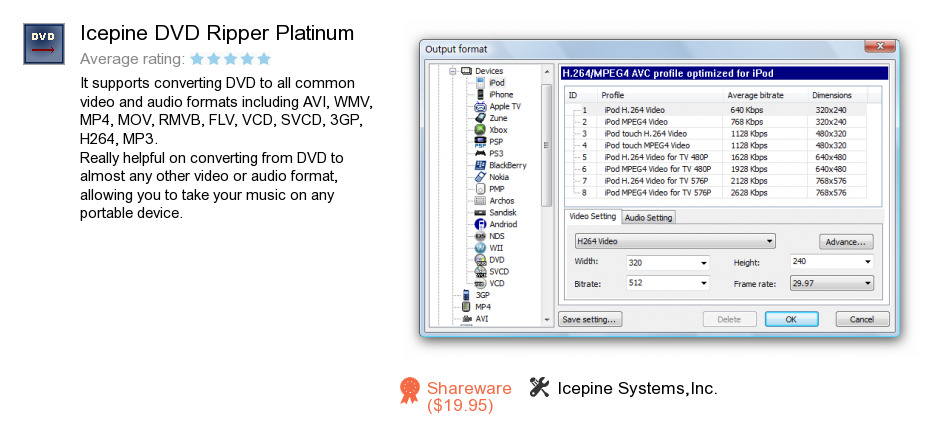This screenshot has width=940, height=441.
Task: Select the iPod touch MPEG4 Video profile
Action: click(x=716, y=146)
